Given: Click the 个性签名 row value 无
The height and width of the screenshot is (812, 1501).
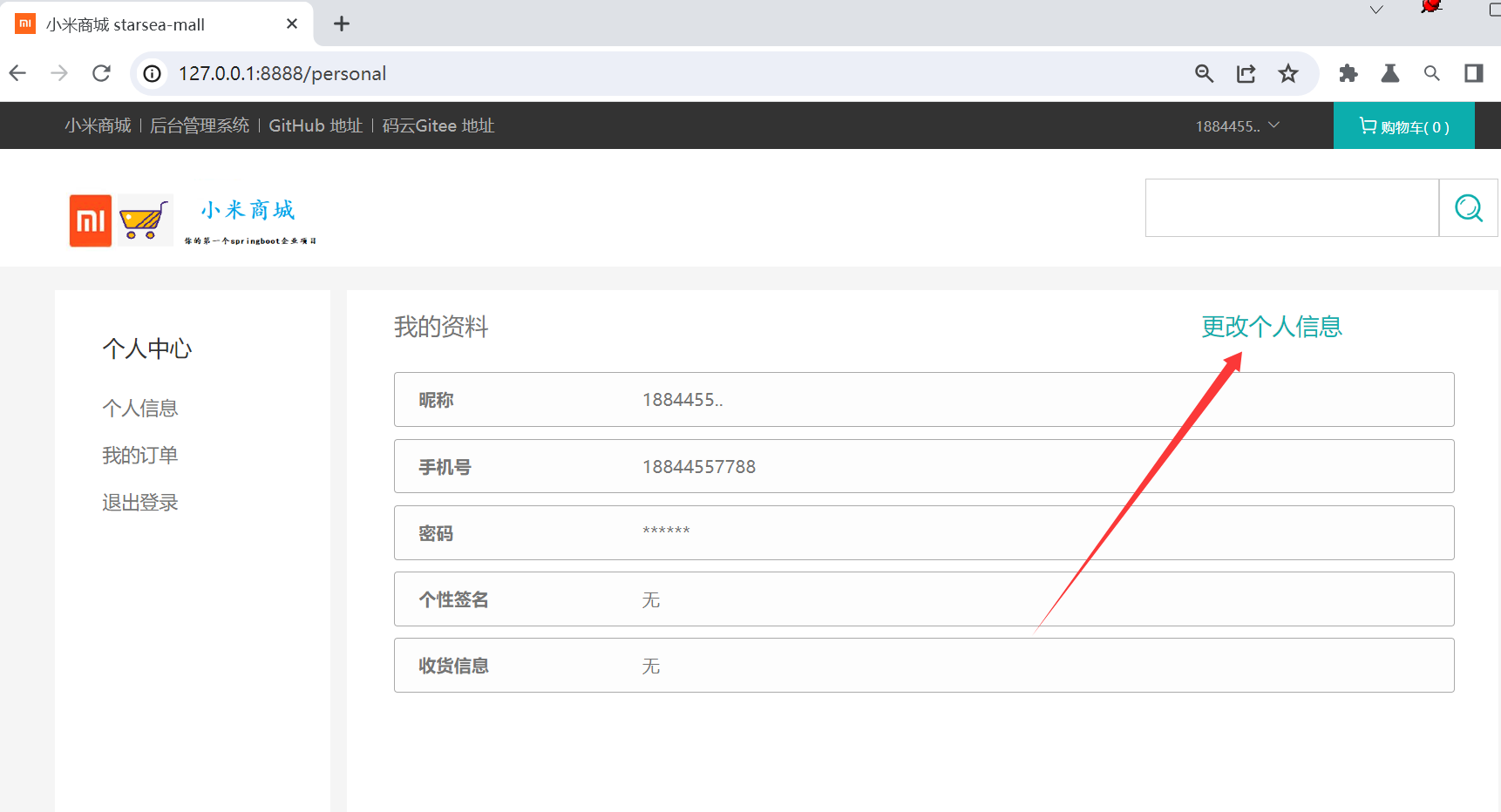Looking at the screenshot, I should coord(651,599).
